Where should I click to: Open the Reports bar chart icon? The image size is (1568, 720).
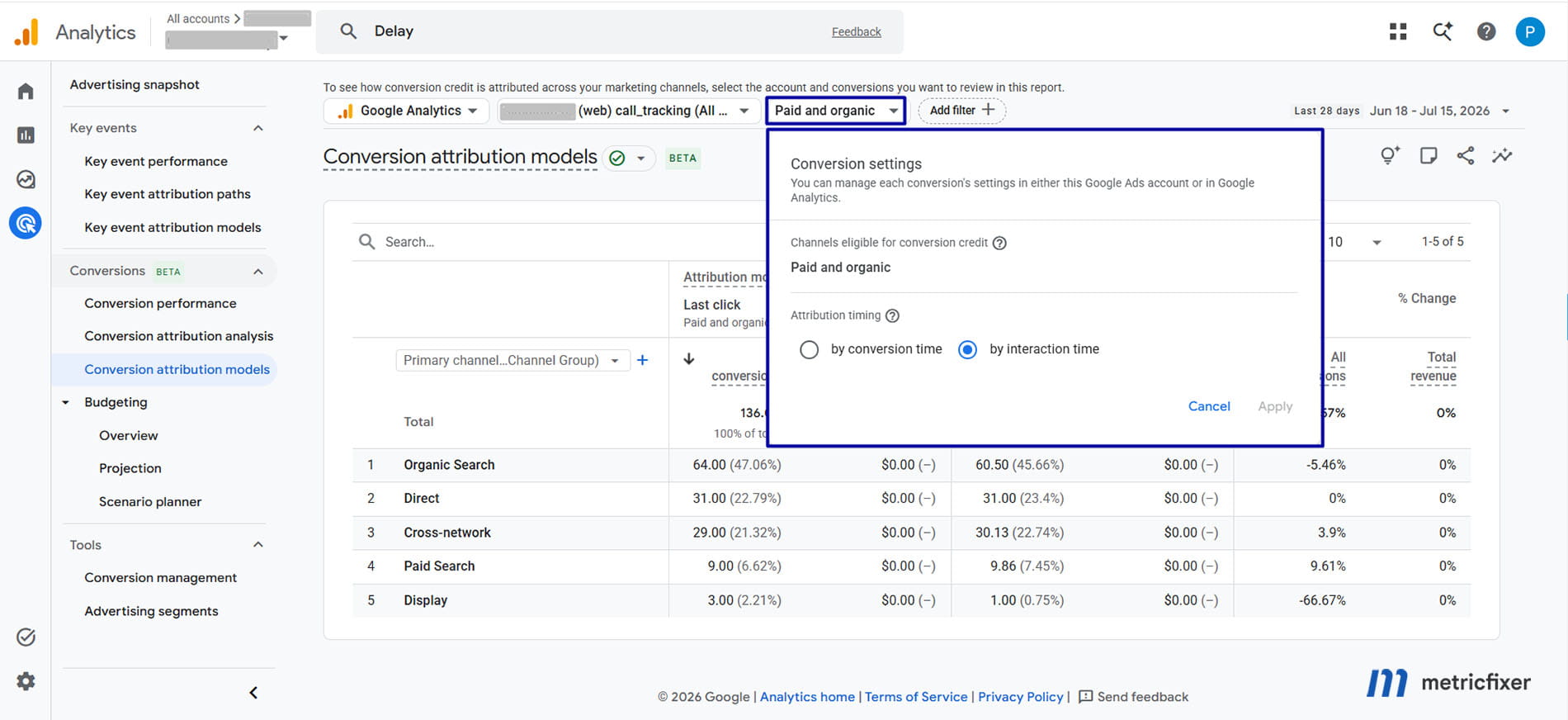click(26, 135)
